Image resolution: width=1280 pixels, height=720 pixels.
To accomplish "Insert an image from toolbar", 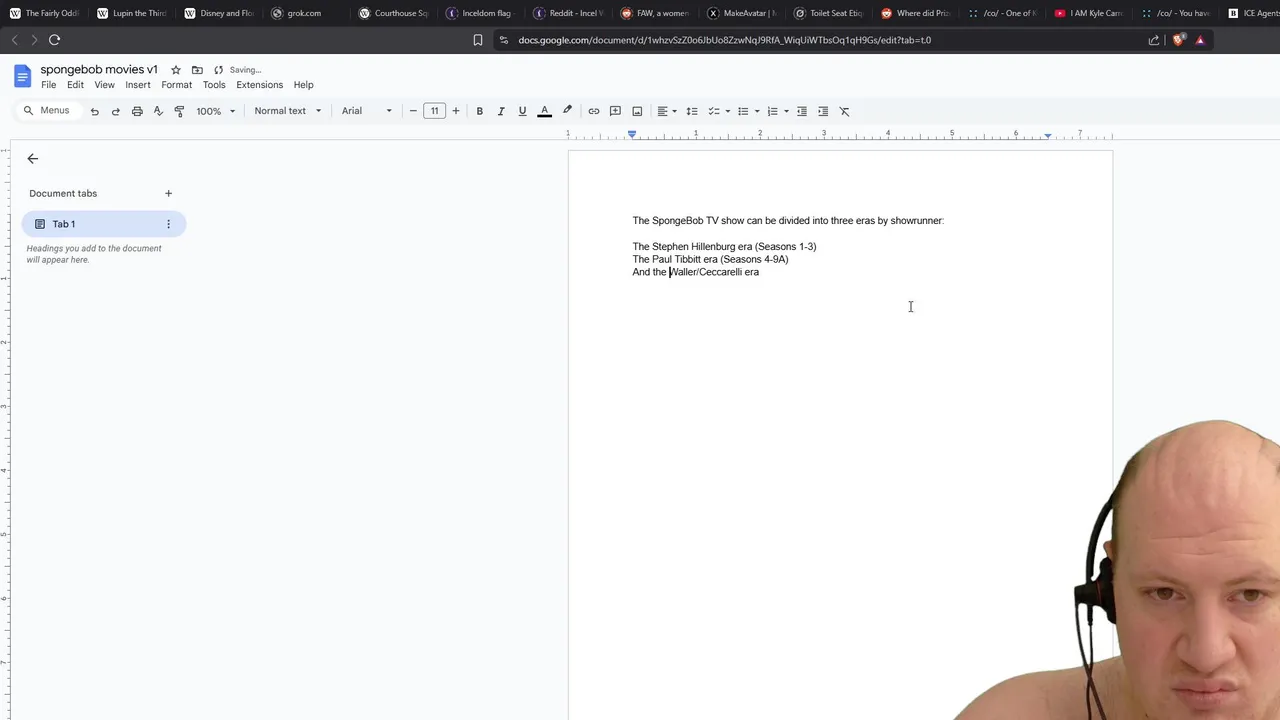I will point(637,111).
